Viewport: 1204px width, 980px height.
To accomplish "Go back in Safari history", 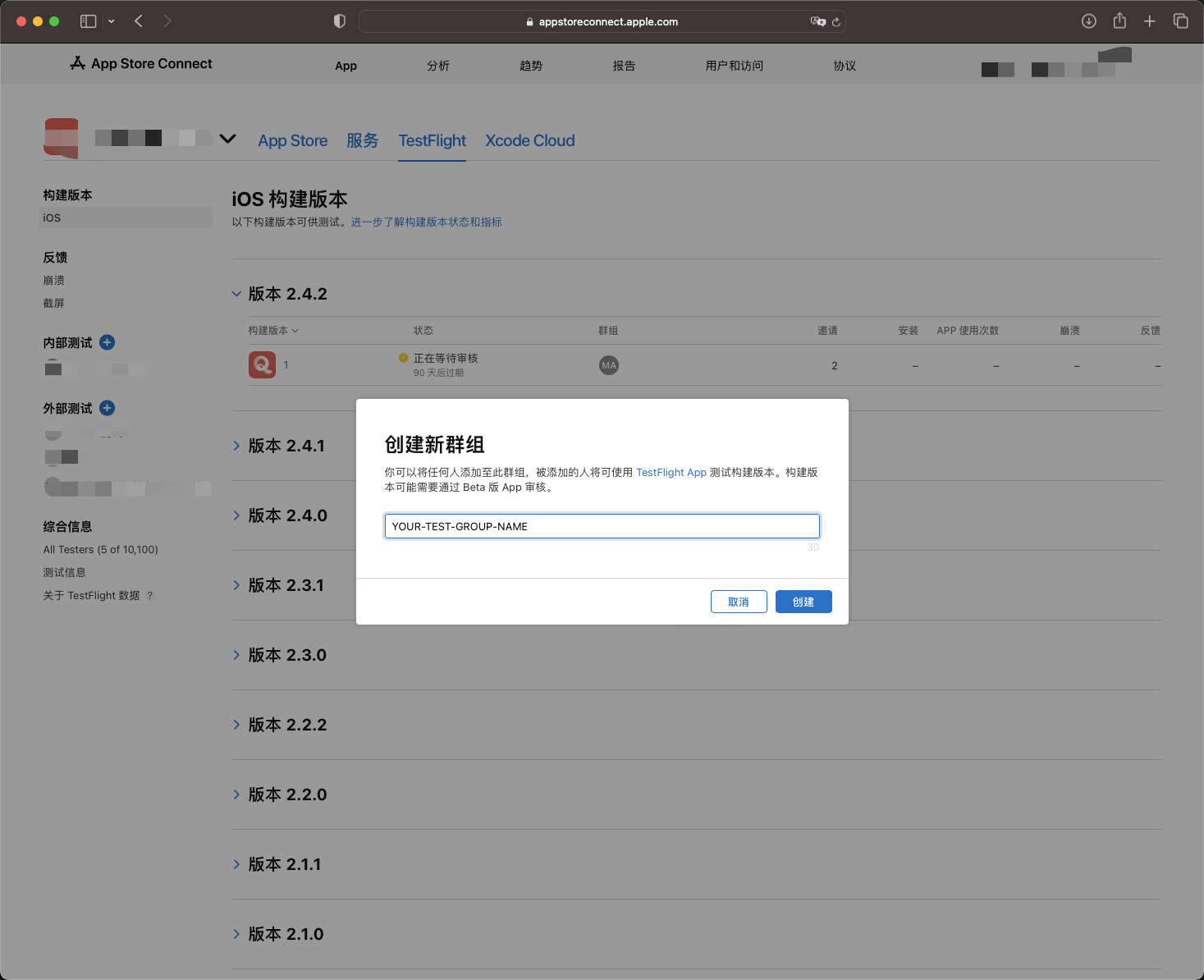I will pos(139,21).
